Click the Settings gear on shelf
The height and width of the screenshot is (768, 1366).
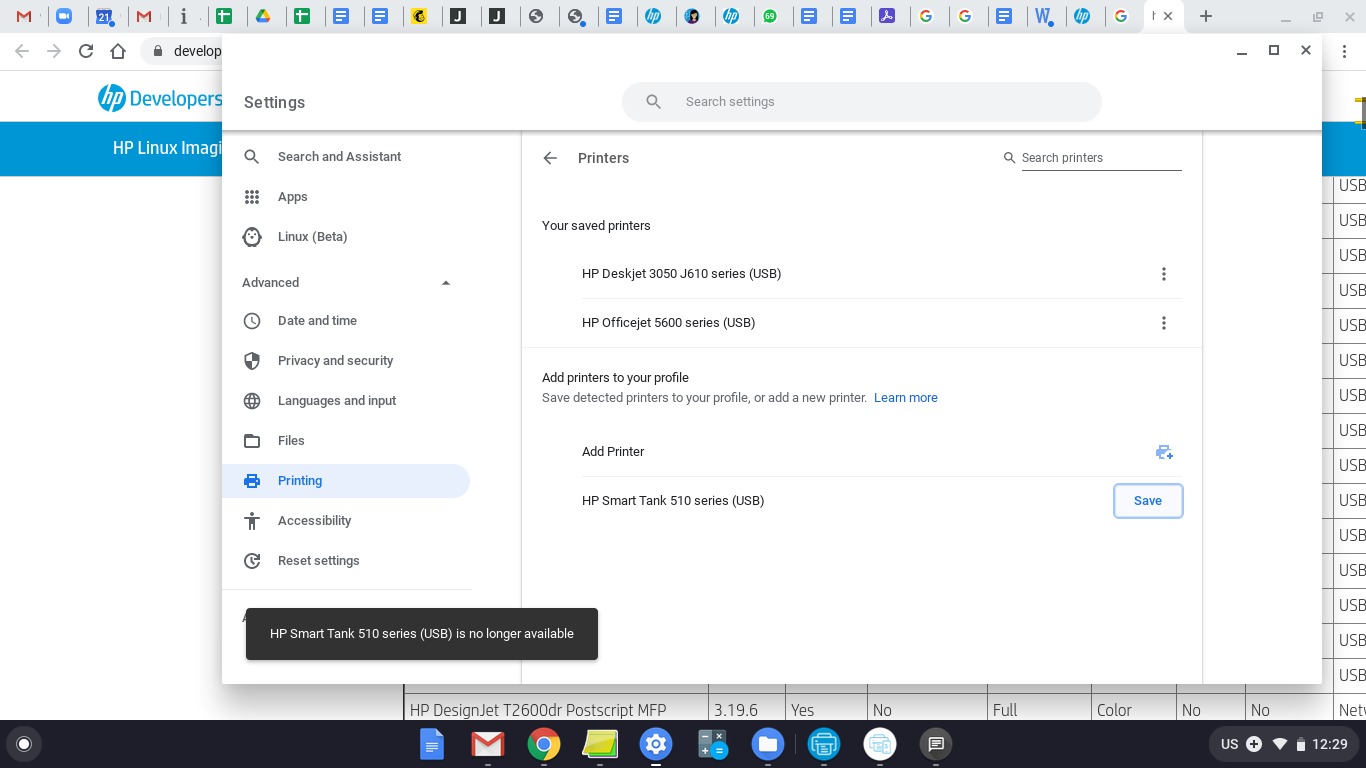[656, 744]
